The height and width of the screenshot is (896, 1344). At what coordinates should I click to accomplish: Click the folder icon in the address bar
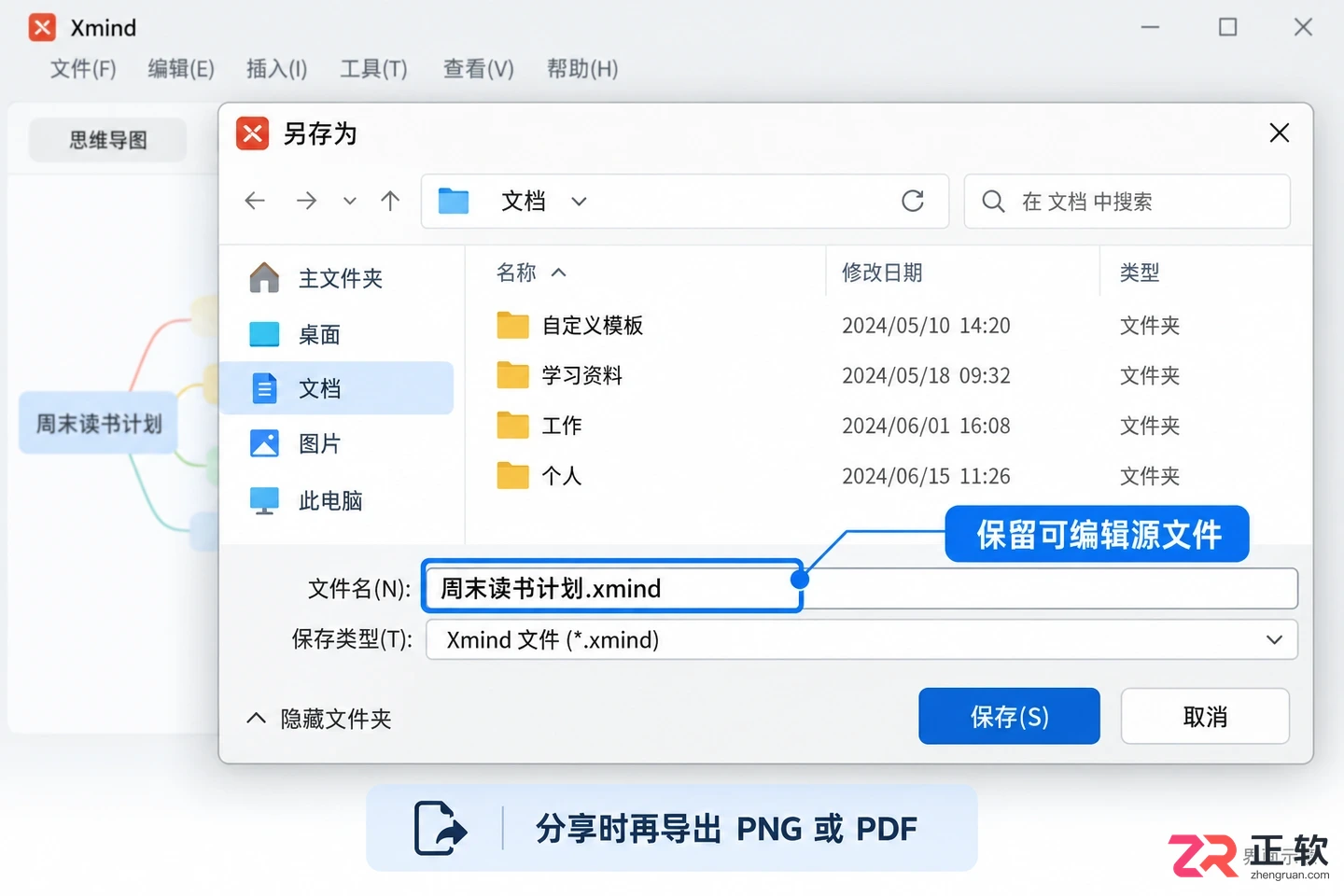[454, 201]
